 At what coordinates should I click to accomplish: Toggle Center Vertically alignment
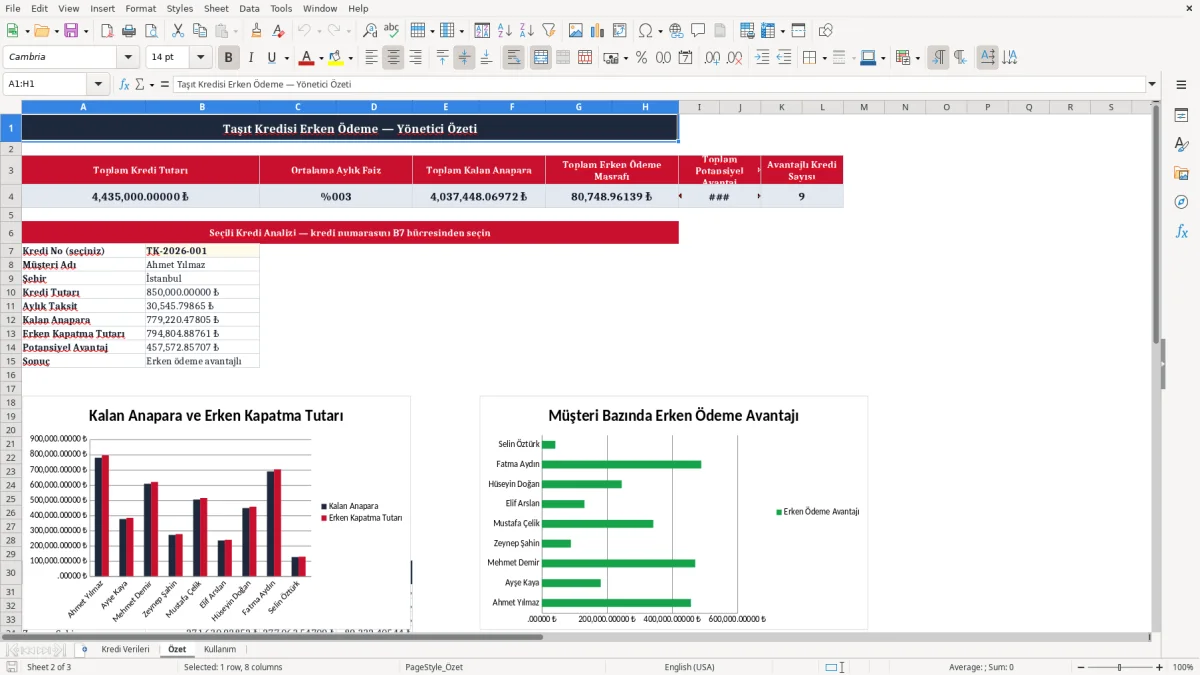pyautogui.click(x=464, y=58)
